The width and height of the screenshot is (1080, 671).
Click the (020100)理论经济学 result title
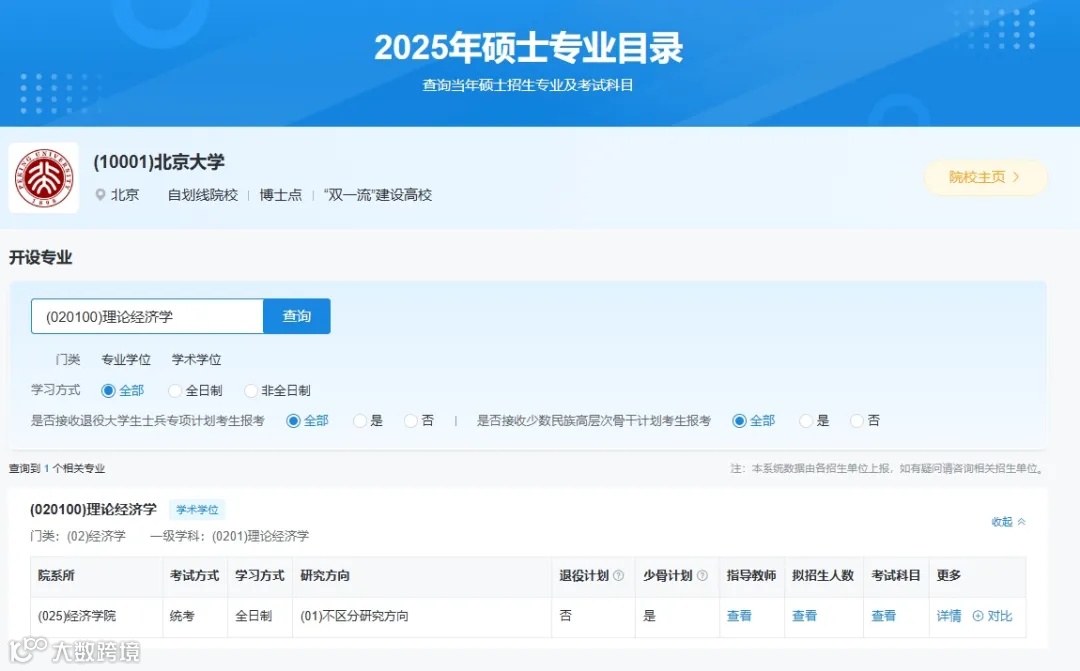pos(93,510)
